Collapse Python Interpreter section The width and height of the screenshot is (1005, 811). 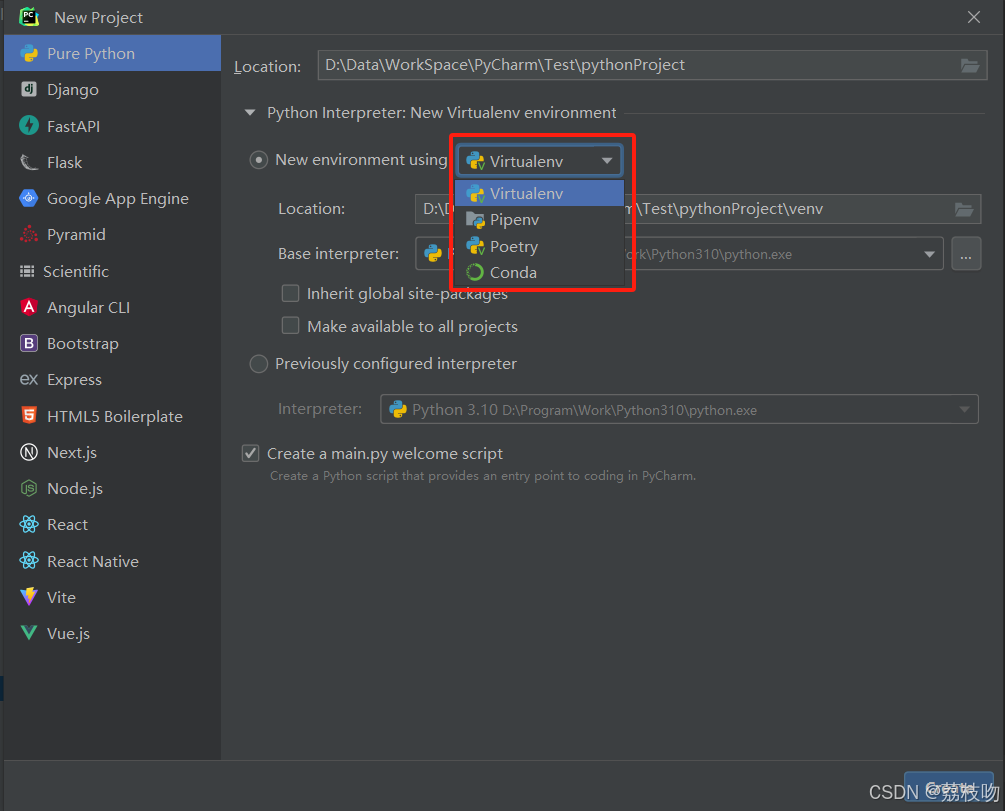[x=250, y=113]
